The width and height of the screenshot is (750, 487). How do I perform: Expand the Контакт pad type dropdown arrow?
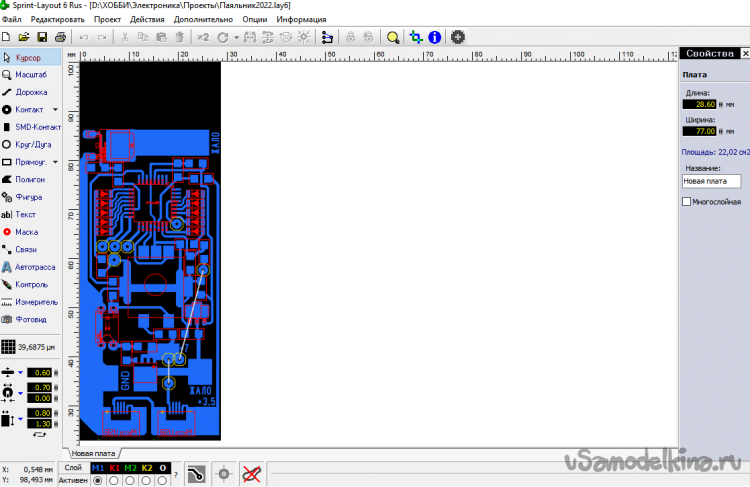55,109
